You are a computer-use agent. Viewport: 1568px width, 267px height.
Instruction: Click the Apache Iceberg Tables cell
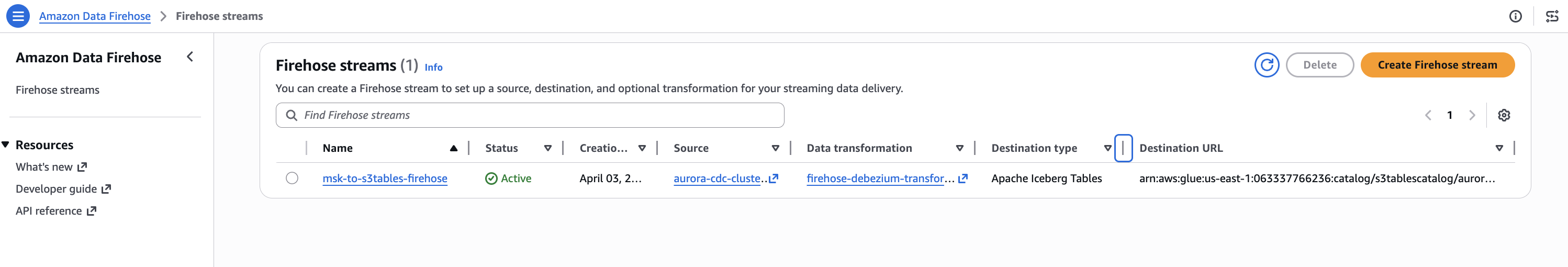[x=1046, y=178]
